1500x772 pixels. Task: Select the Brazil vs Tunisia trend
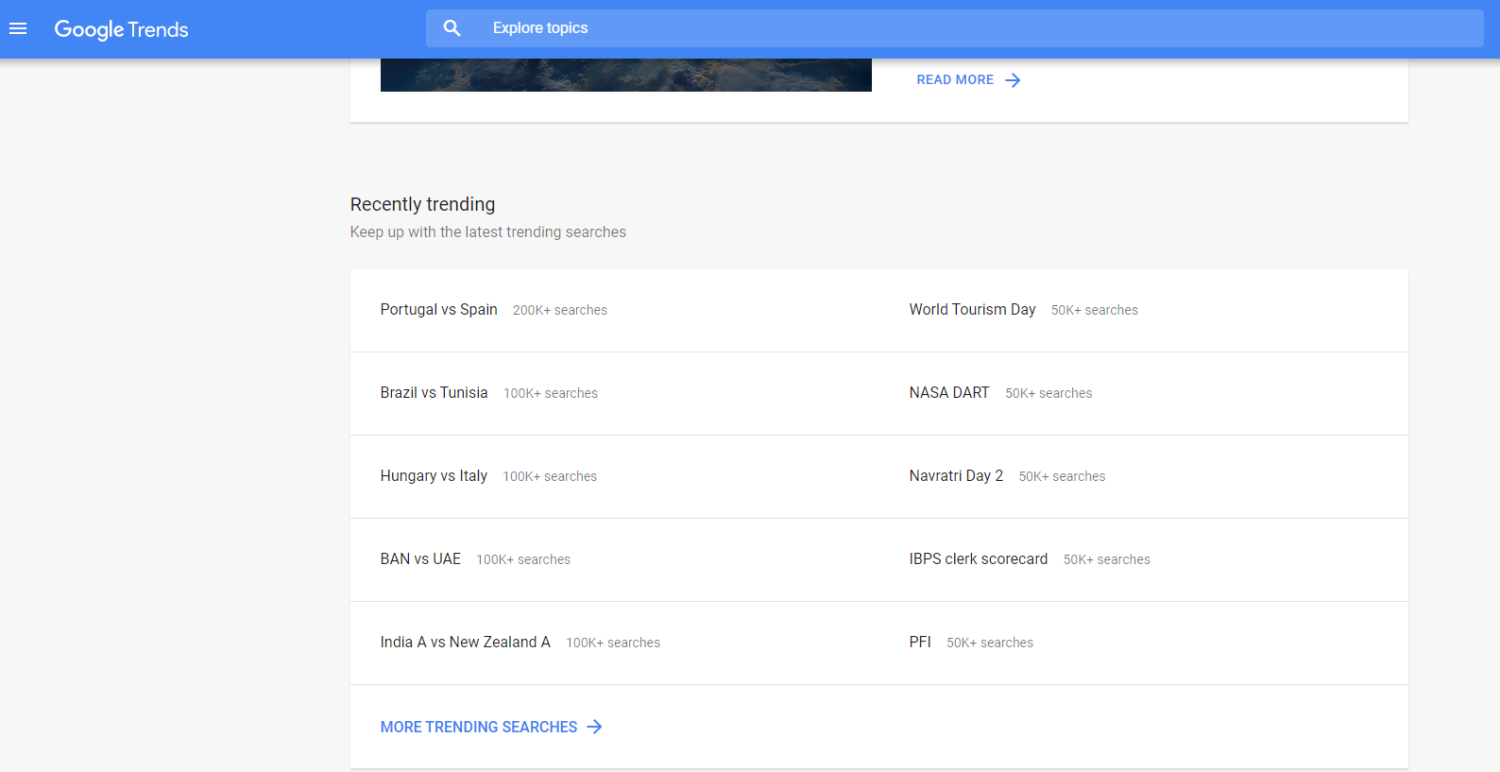click(433, 392)
